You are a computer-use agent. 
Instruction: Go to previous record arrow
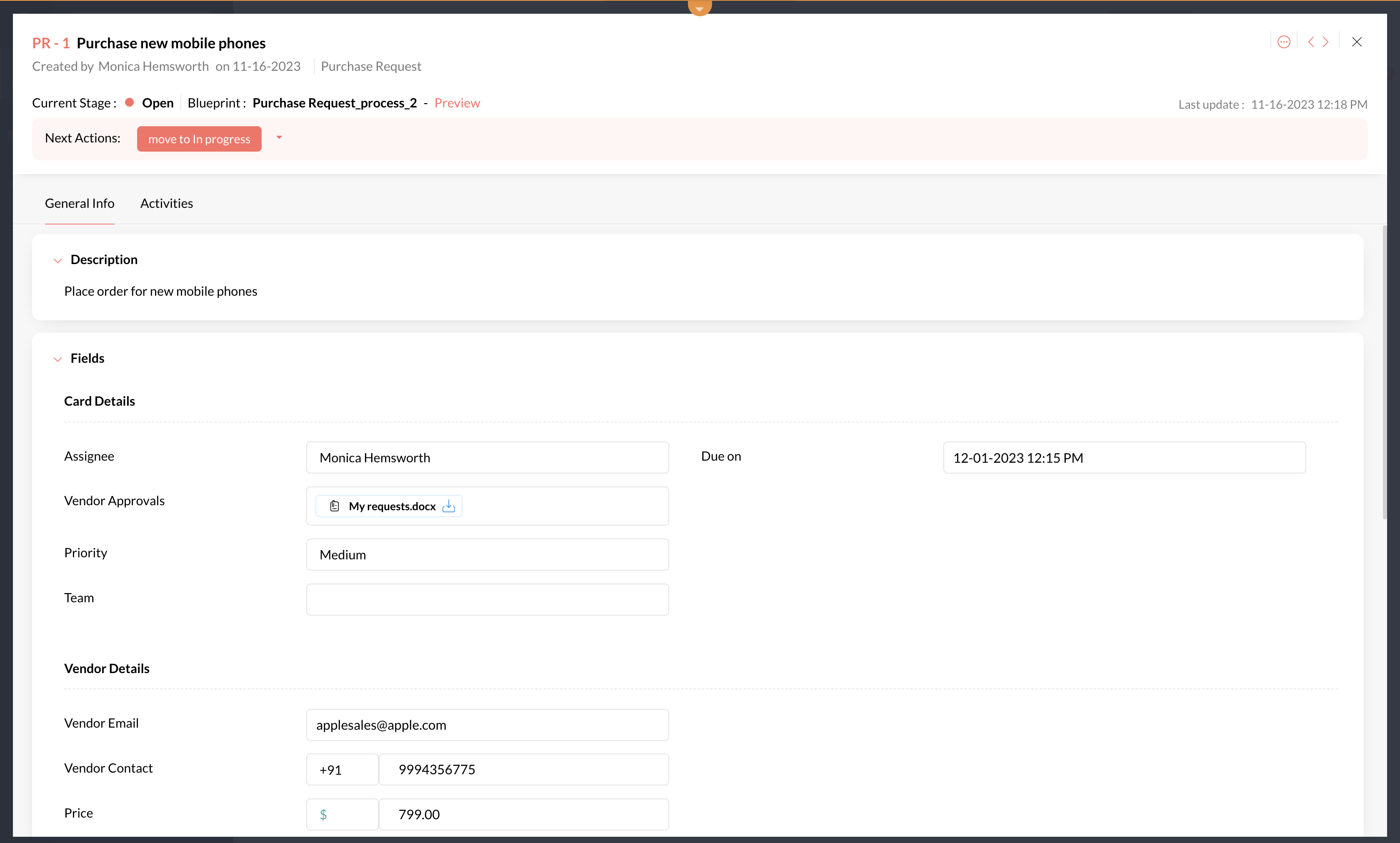1311,42
